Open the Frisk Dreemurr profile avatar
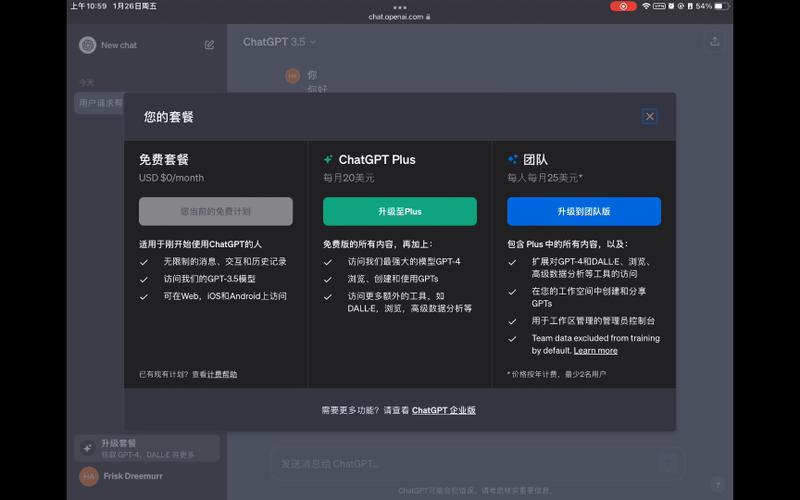Image resolution: width=800 pixels, height=500 pixels. pos(89,476)
